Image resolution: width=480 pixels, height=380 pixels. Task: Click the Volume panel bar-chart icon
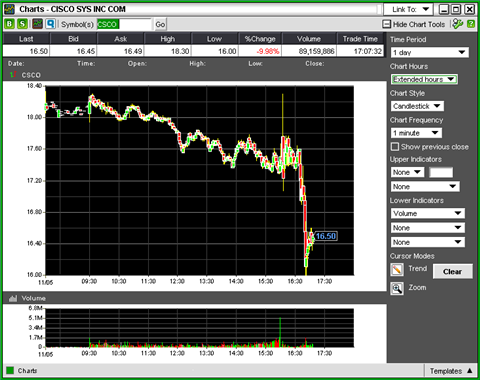tap(13, 298)
